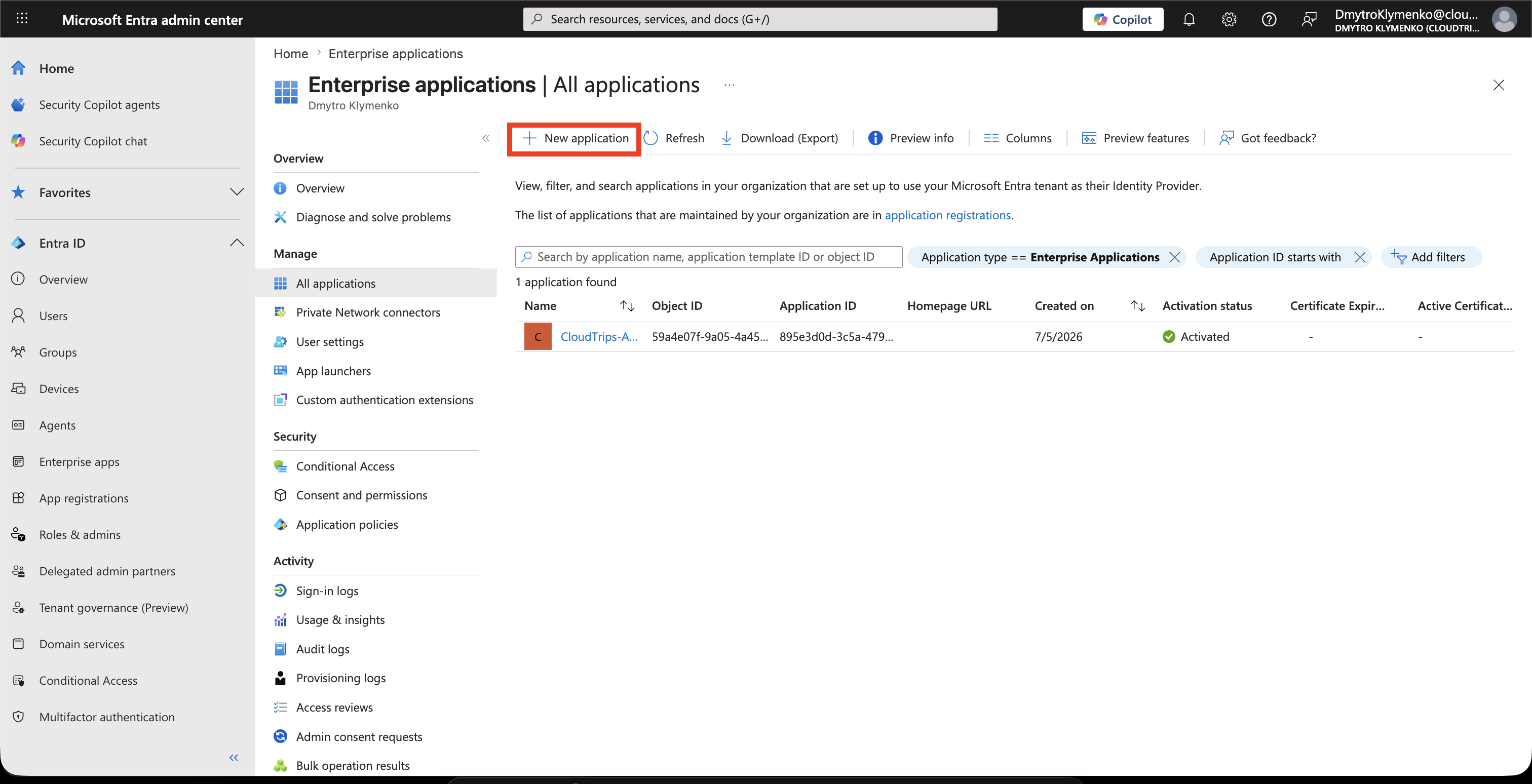Click the global search resources field
The width and height of the screenshot is (1532, 784).
[x=759, y=19]
